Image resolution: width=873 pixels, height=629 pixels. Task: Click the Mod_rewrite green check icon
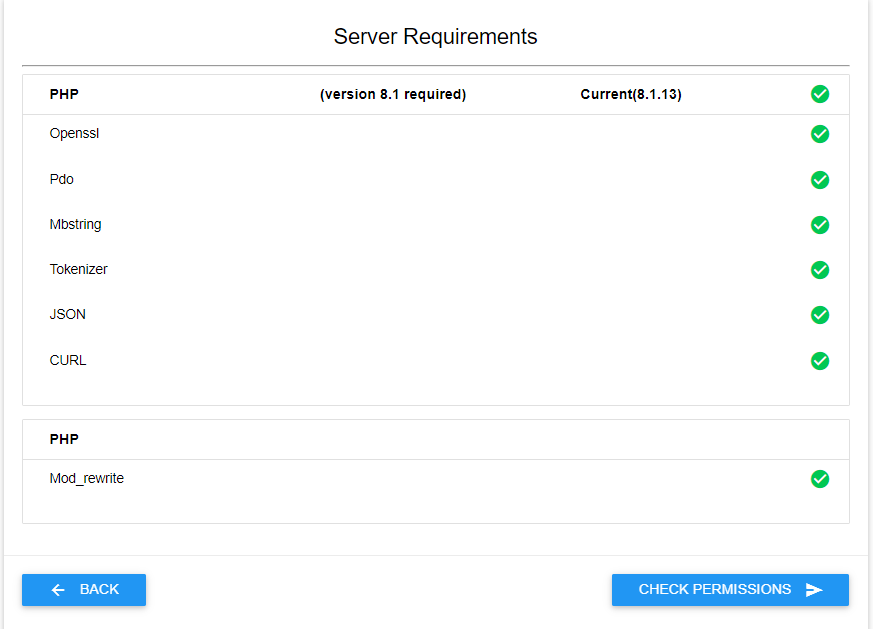coord(820,479)
